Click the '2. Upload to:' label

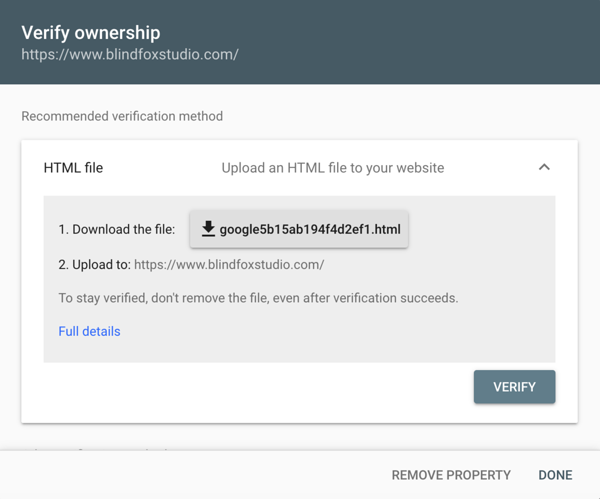[95, 264]
